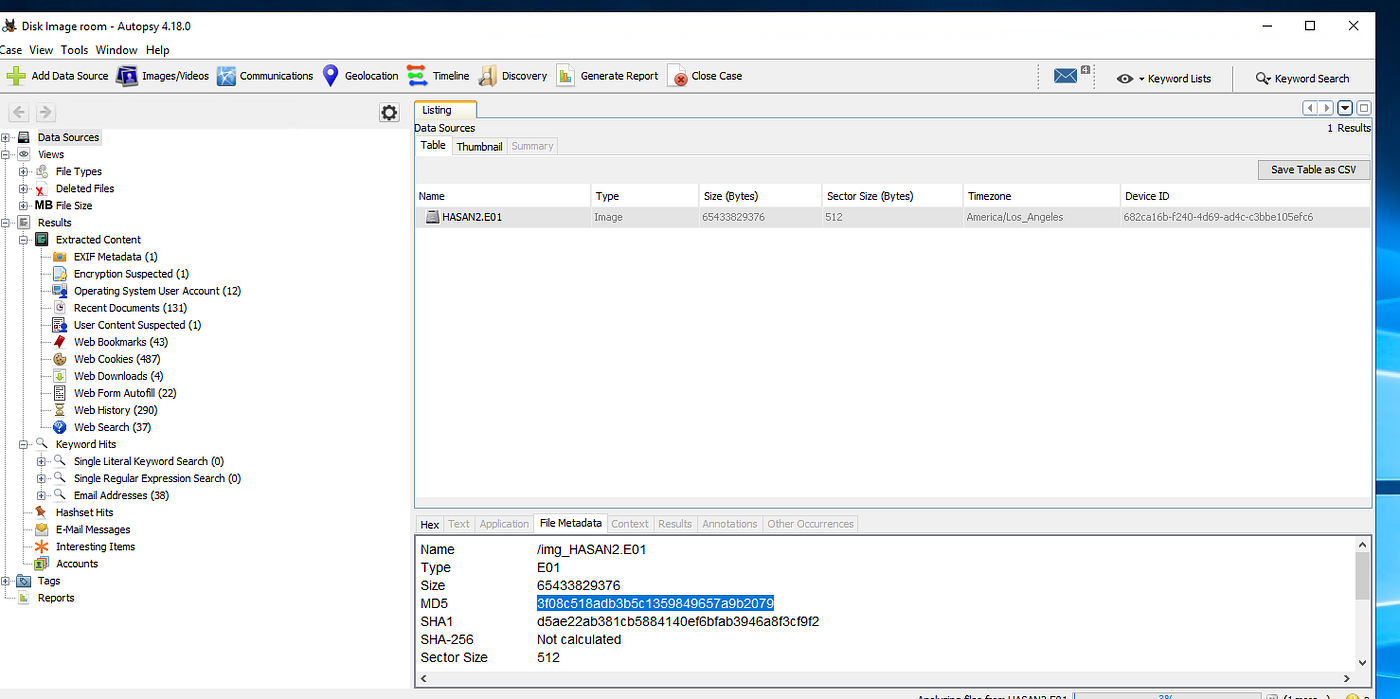The image size is (1400, 699).
Task: Expand Single Literal Keyword Search (0)
Action: pyautogui.click(x=42, y=461)
